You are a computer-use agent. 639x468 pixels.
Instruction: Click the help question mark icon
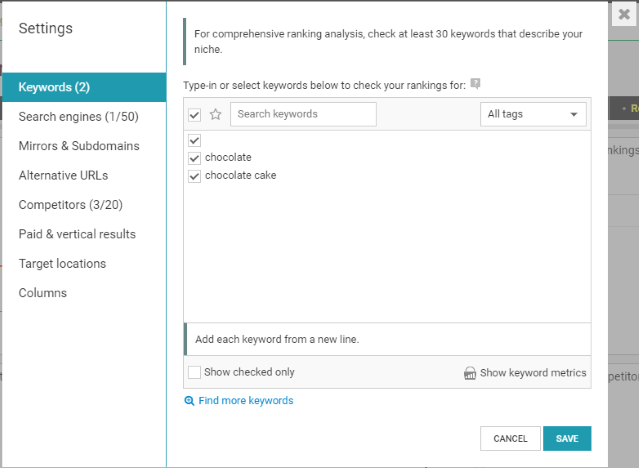(475, 84)
